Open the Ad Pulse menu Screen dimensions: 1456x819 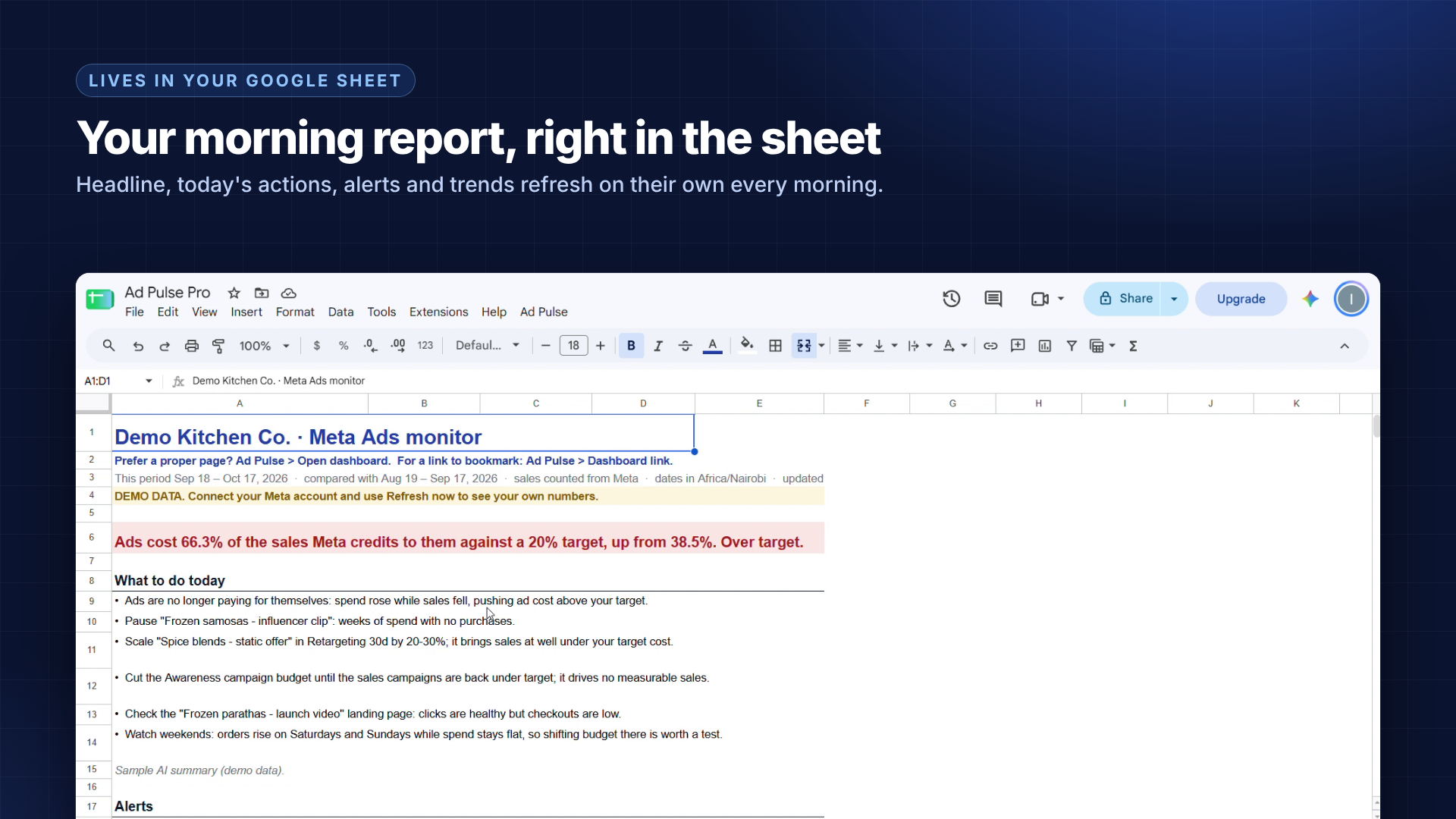(544, 312)
